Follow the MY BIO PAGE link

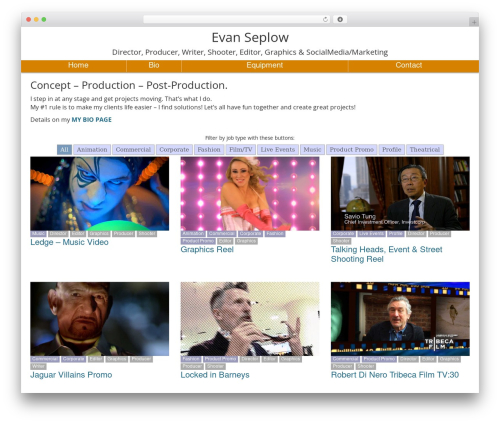coord(92,120)
